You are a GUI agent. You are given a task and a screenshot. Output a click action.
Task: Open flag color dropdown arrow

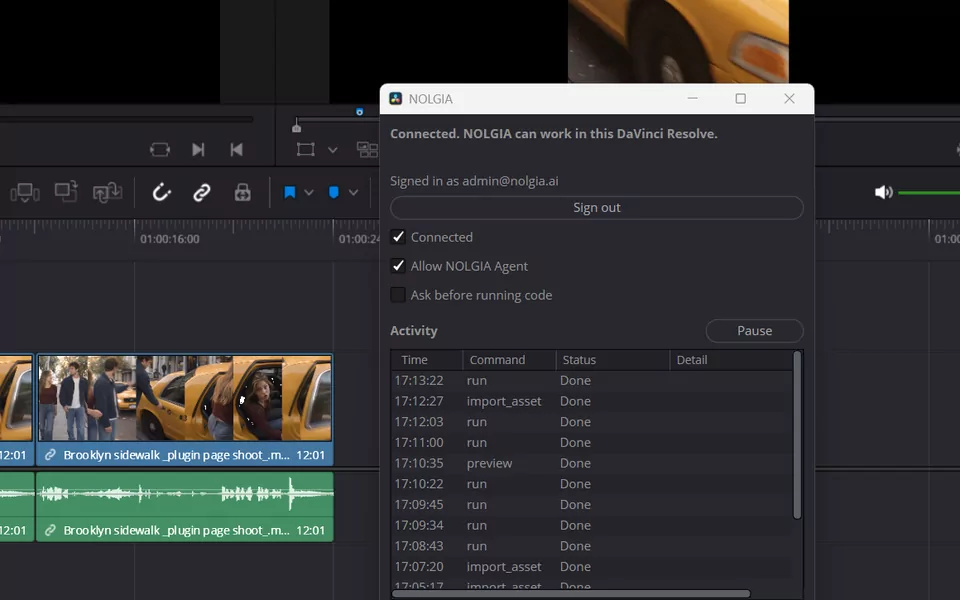coord(309,192)
